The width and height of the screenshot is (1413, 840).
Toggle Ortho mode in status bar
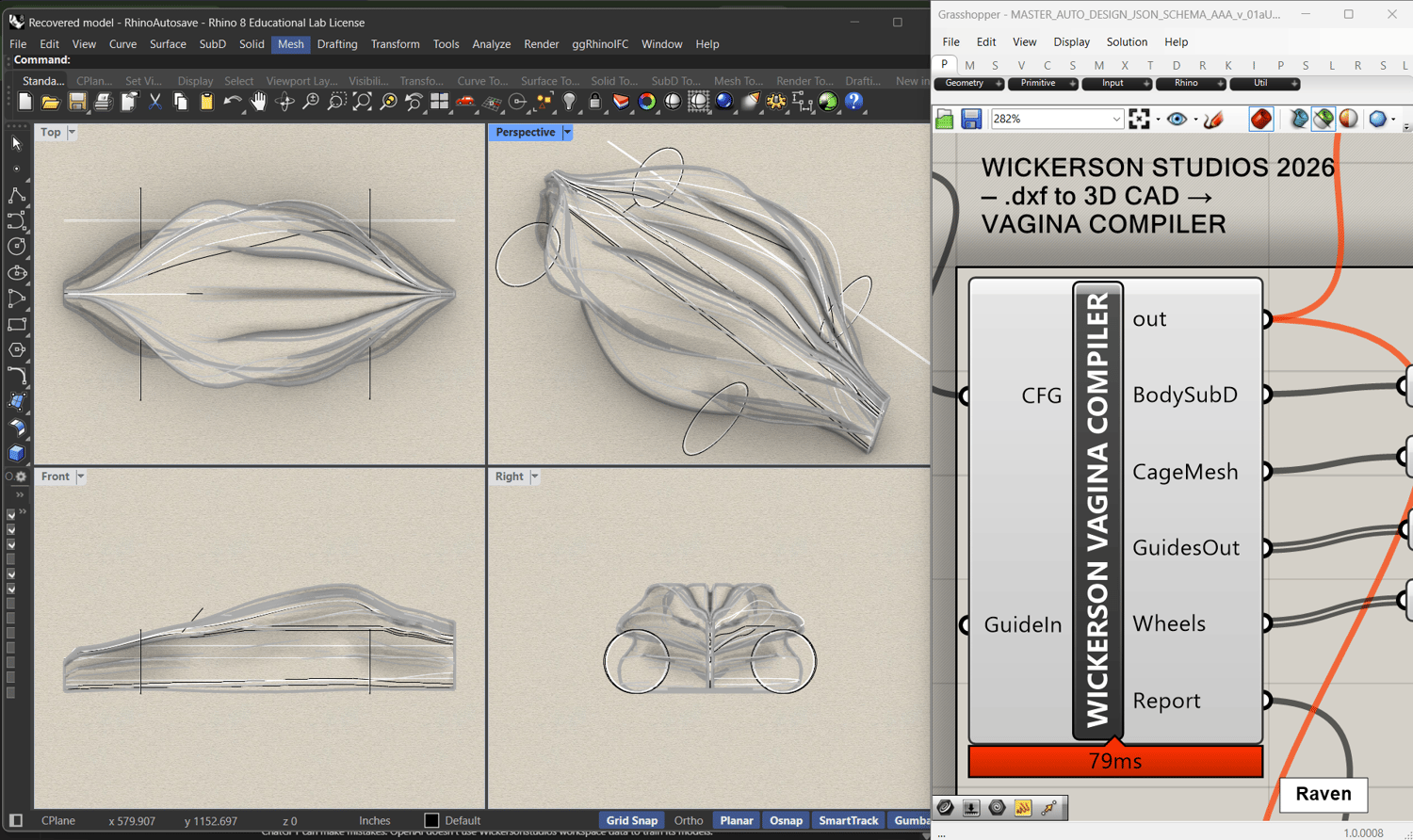tap(689, 820)
